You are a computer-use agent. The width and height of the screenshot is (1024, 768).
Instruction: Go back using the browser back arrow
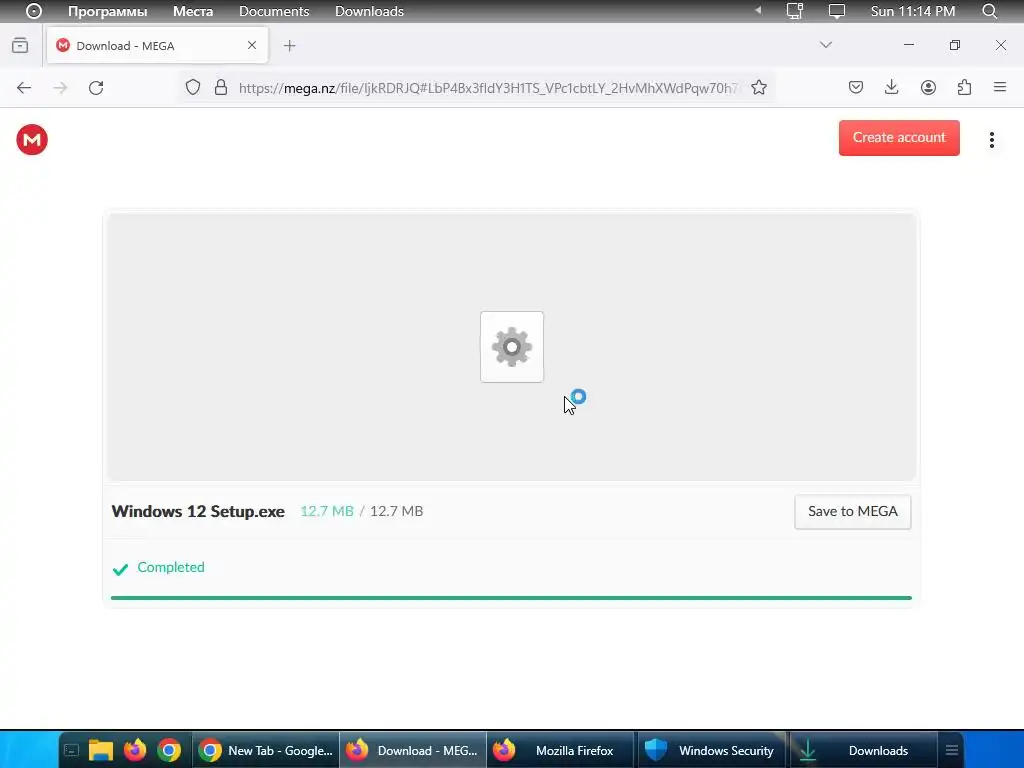point(24,88)
